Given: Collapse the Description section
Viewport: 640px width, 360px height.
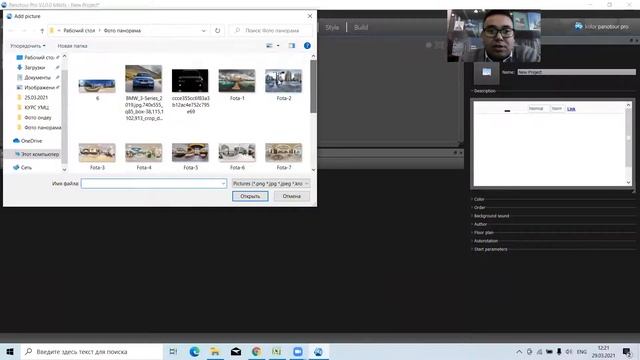Looking at the screenshot, I should click(x=484, y=91).
